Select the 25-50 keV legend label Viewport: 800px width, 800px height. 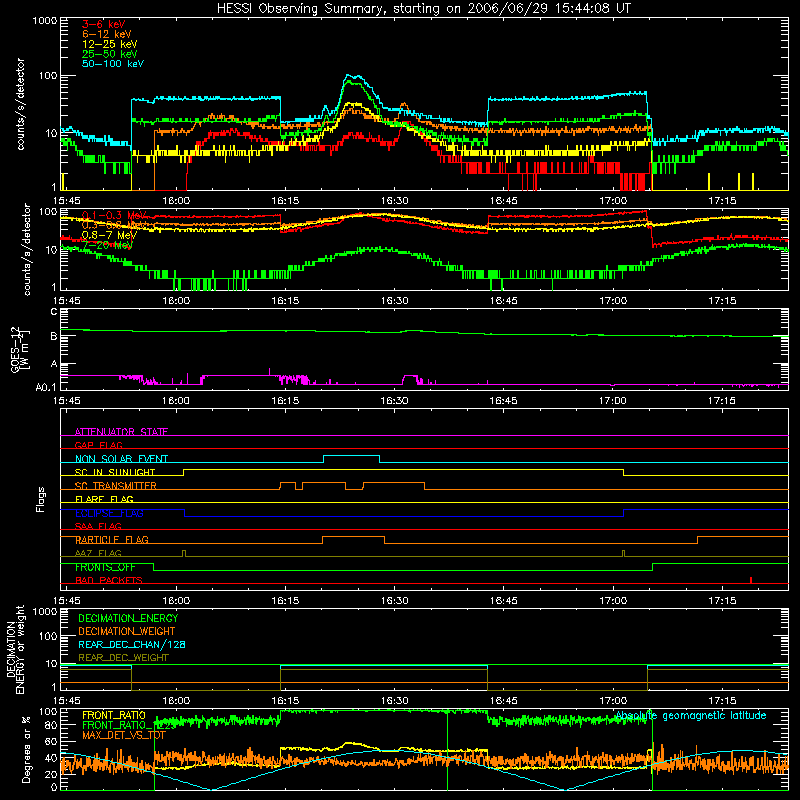coord(110,54)
